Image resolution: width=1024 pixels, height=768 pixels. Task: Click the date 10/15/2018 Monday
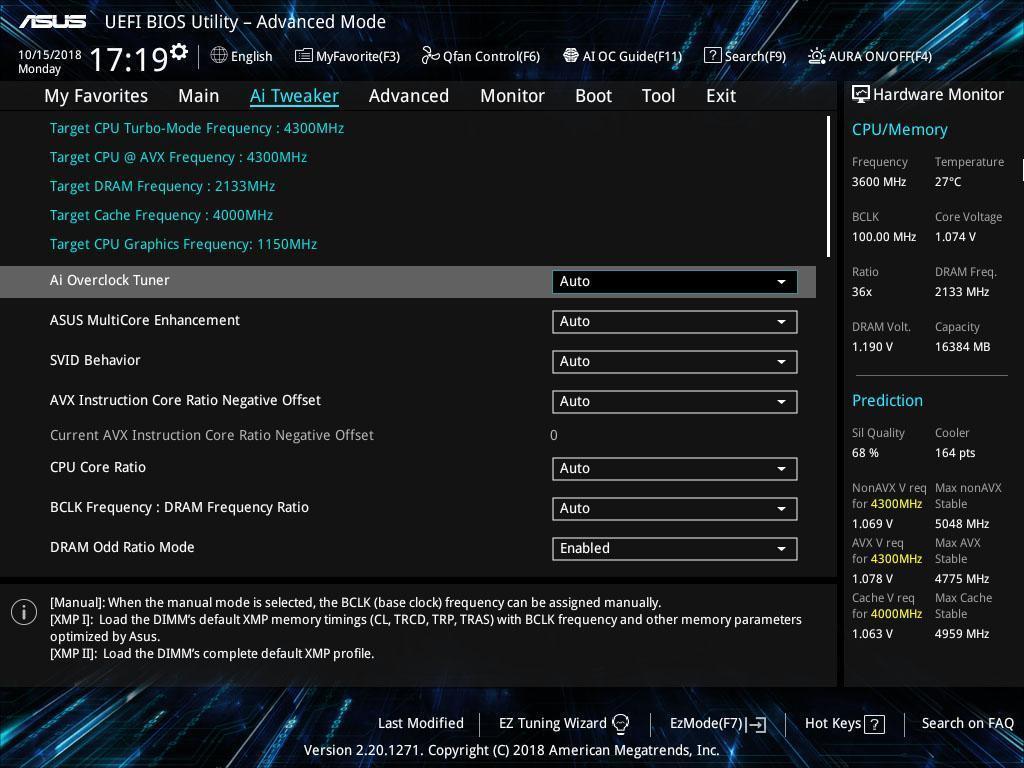tap(50, 61)
